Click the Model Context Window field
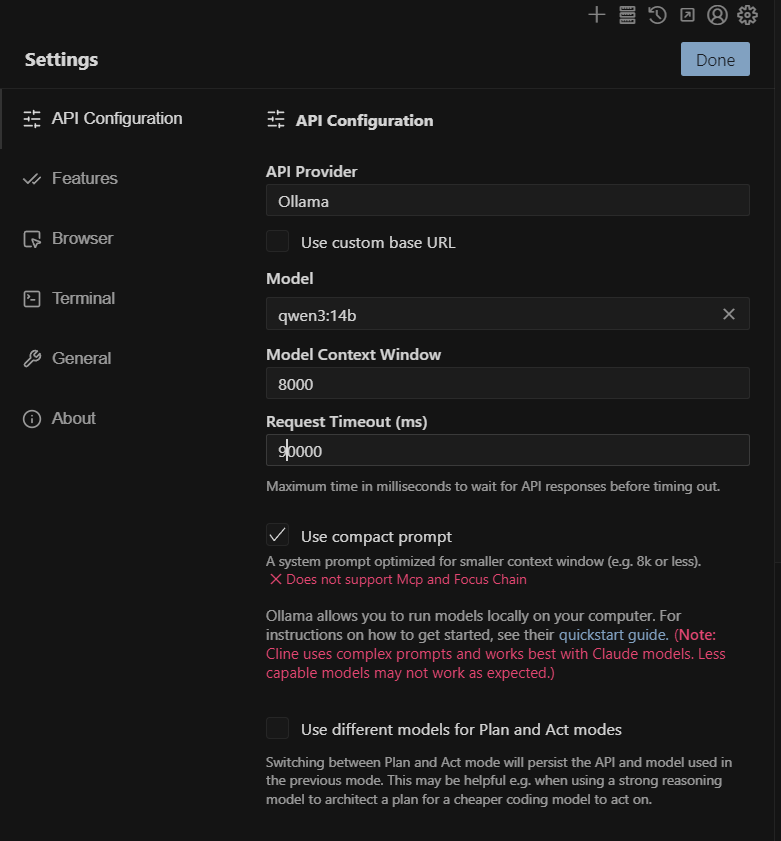The image size is (781, 841). pyautogui.click(x=507, y=383)
